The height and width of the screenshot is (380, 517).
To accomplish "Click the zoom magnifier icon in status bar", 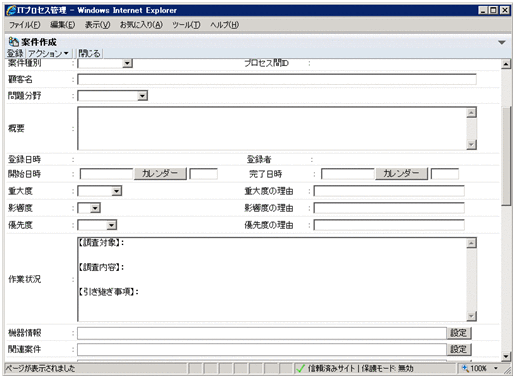I will coord(465,368).
